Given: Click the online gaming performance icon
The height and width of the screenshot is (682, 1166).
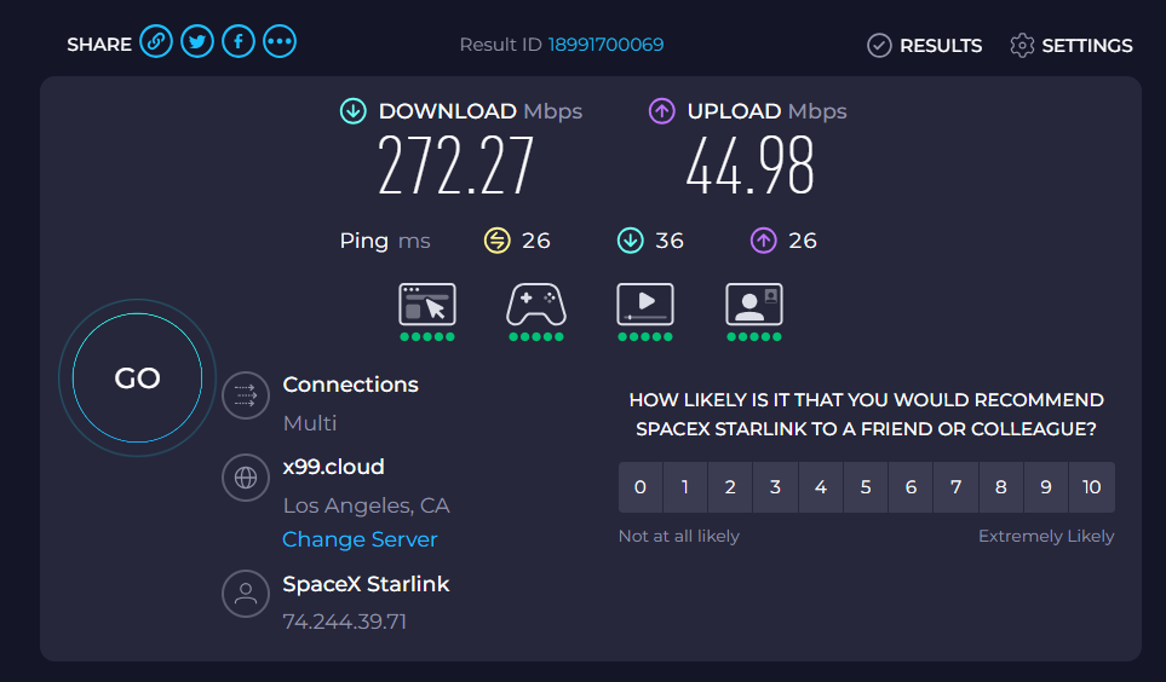Looking at the screenshot, I should tap(536, 305).
